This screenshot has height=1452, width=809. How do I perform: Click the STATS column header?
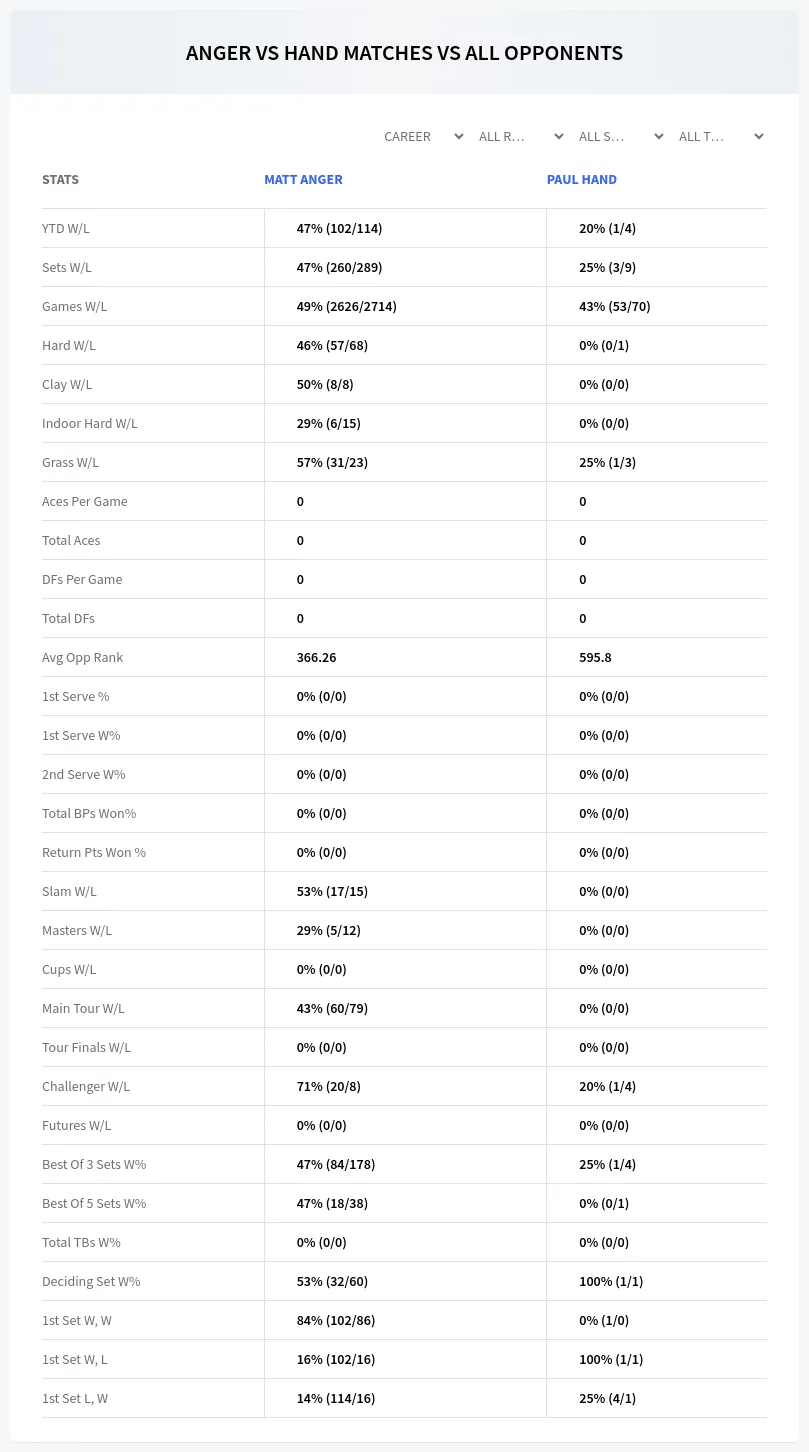pyautogui.click(x=60, y=180)
